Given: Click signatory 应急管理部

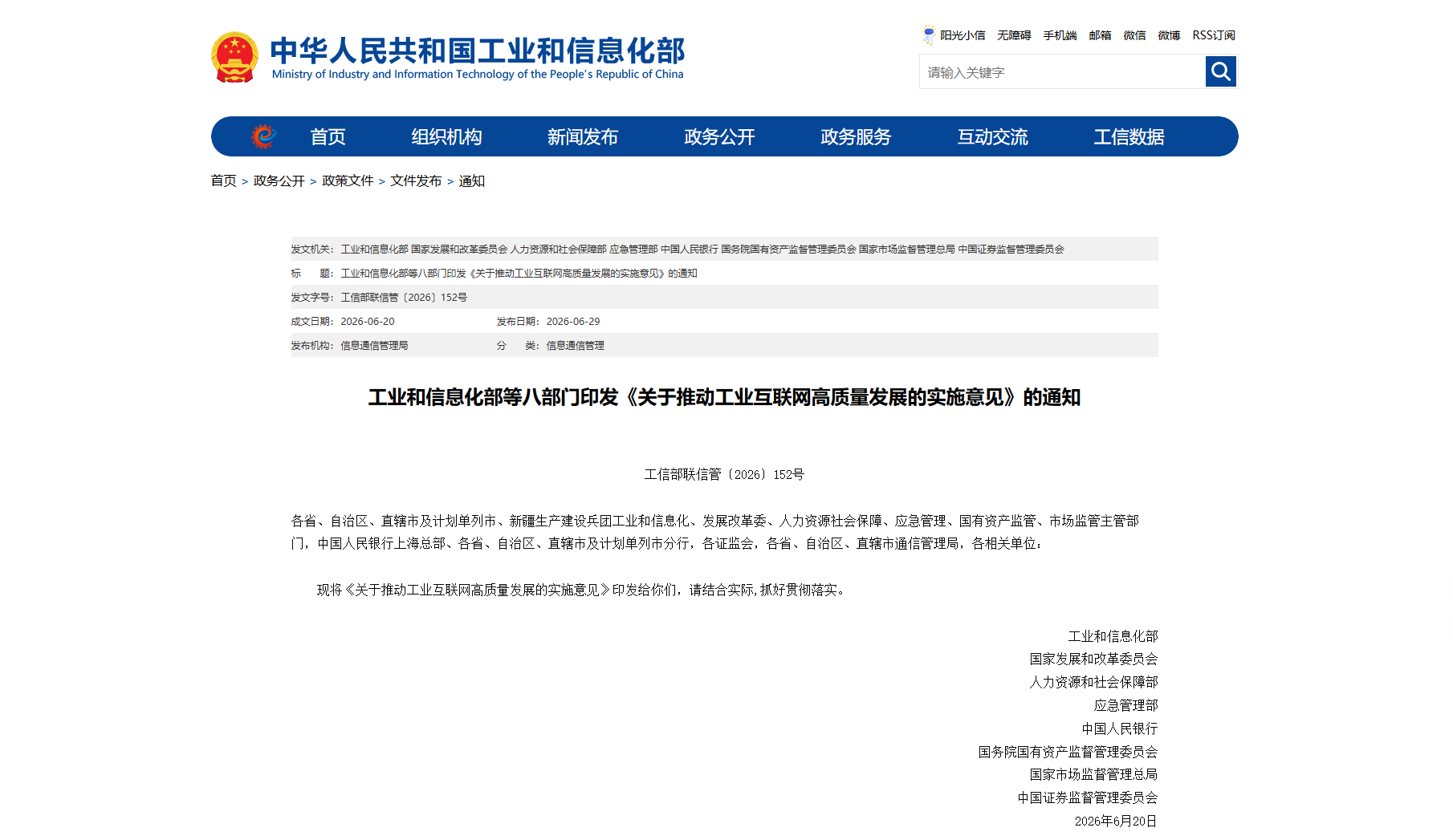Looking at the screenshot, I should coord(1125,706).
